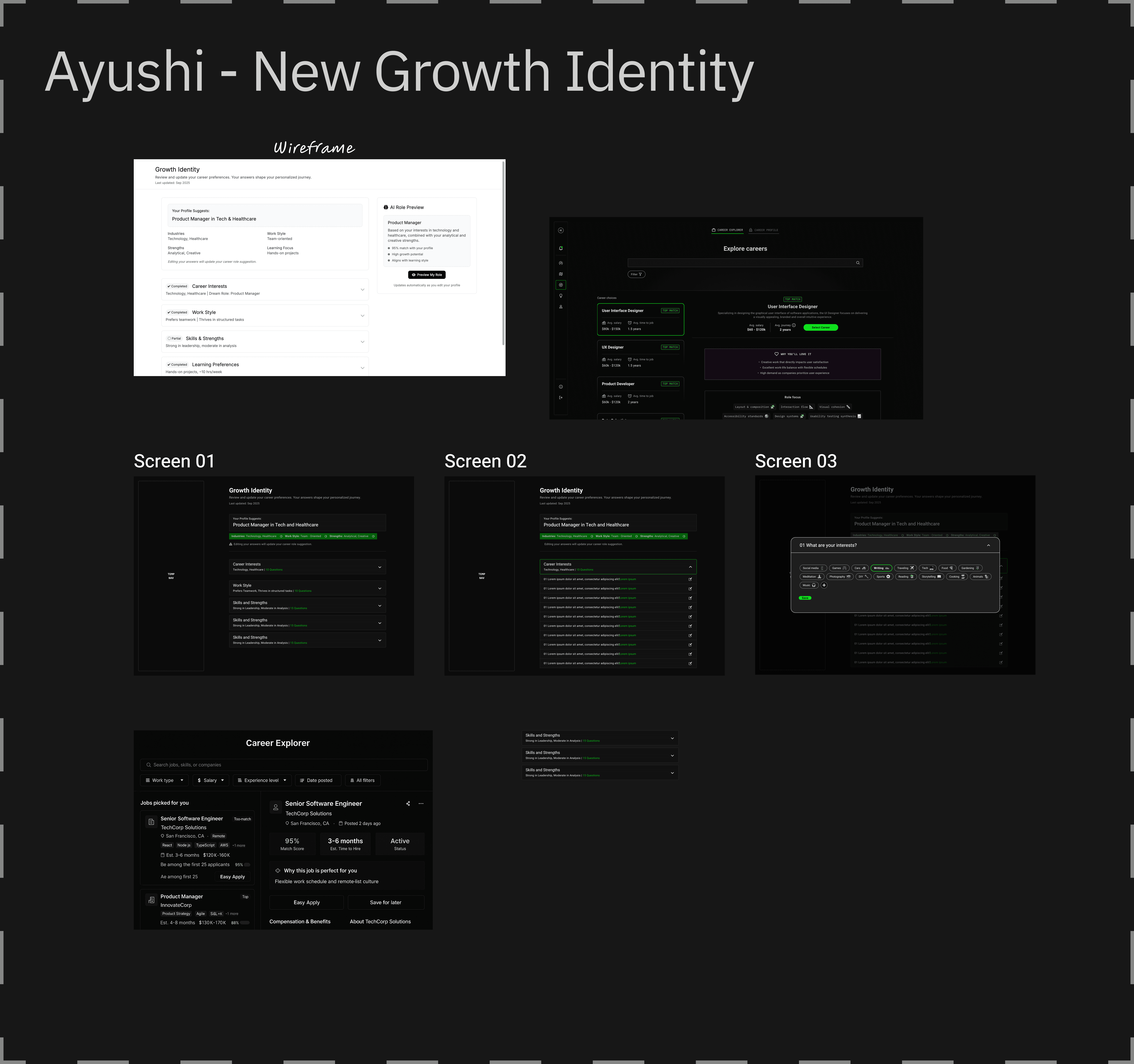Click the lightbulb icon in the sidebar

(561, 295)
